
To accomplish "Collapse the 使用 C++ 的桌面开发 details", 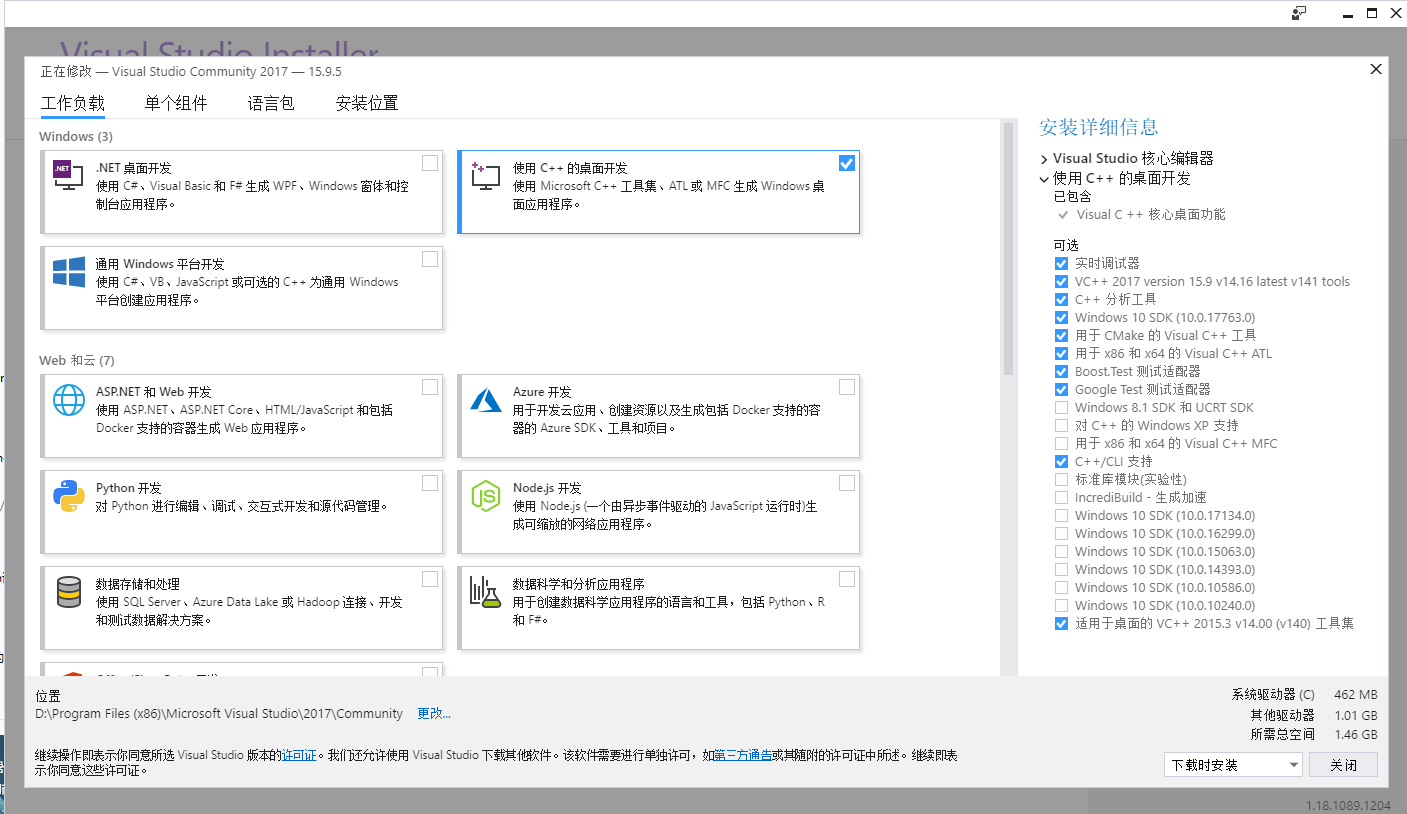I will pos(1043,179).
